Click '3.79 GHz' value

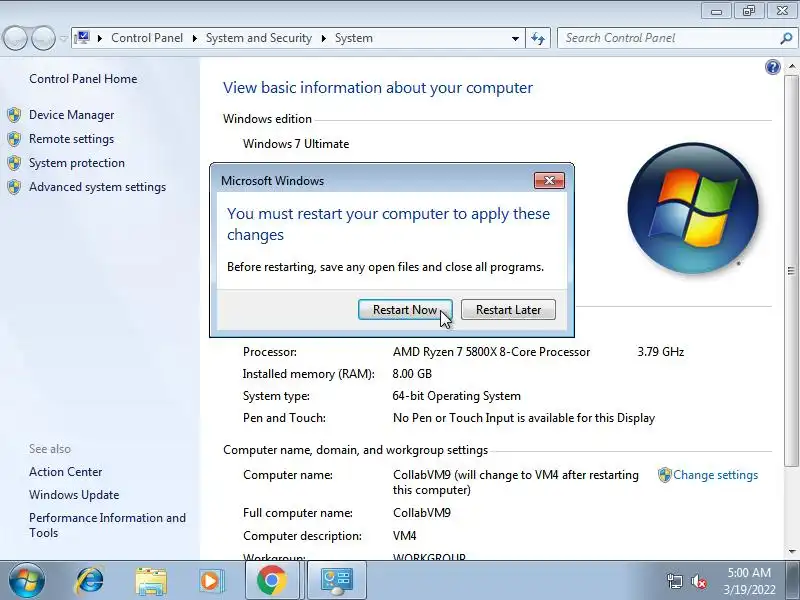661,352
